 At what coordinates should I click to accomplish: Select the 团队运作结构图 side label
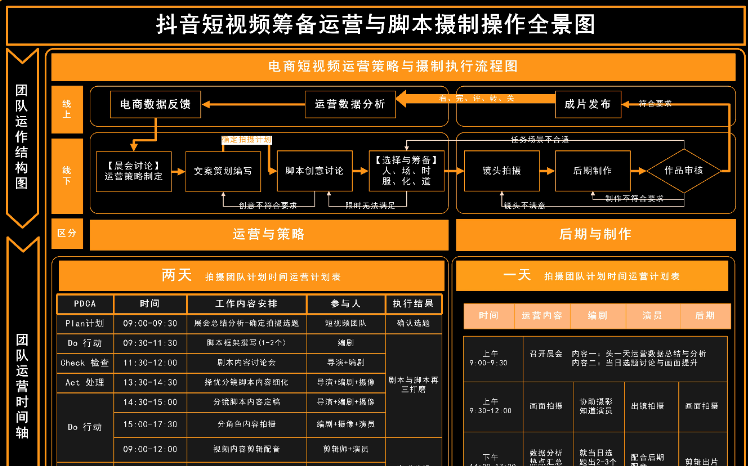(21, 137)
